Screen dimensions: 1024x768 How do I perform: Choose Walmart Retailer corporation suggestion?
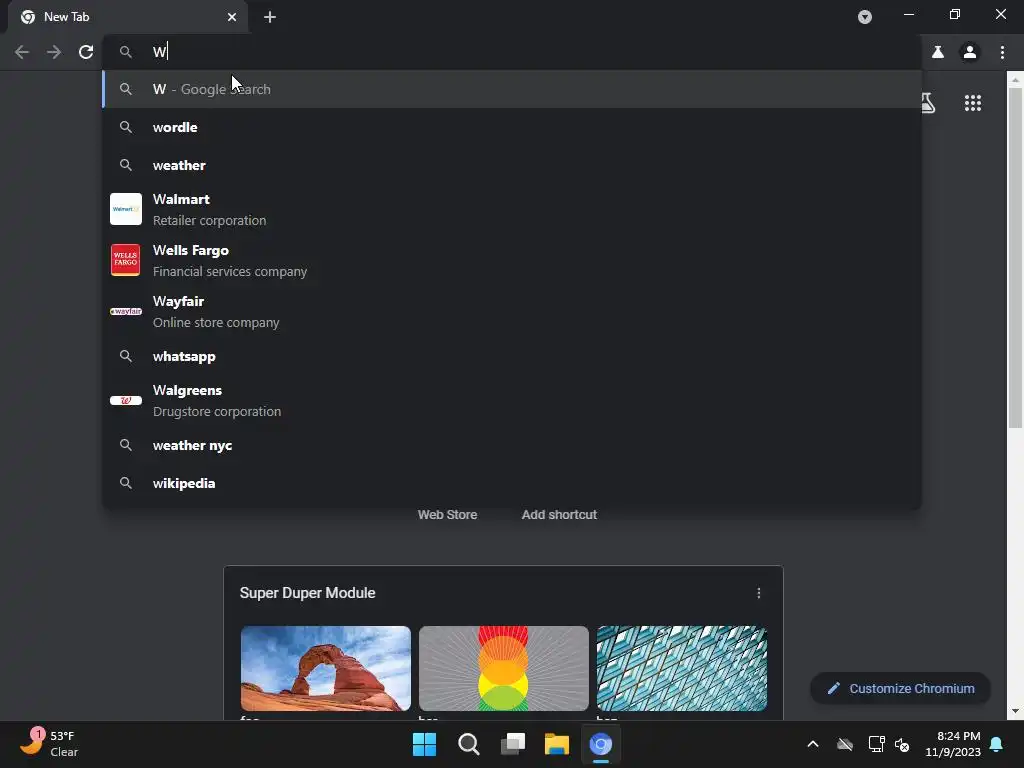pos(512,209)
